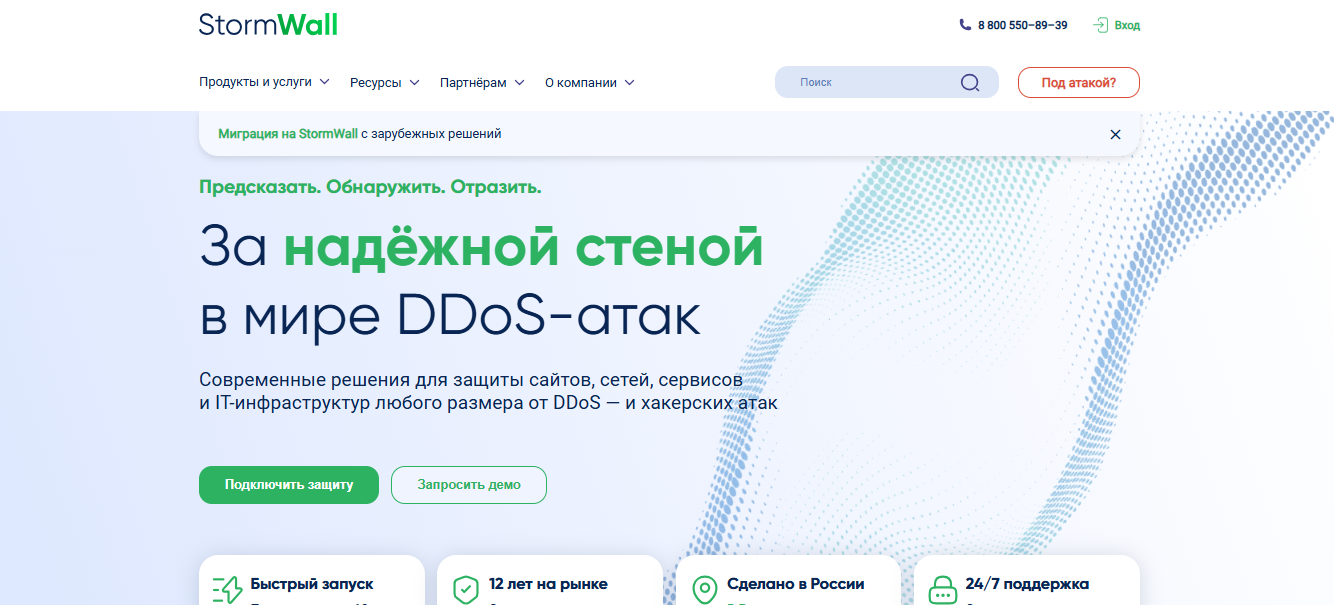The width and height of the screenshot is (1334, 605).
Task: Click the Сделано в России card title
Action: [x=796, y=584]
